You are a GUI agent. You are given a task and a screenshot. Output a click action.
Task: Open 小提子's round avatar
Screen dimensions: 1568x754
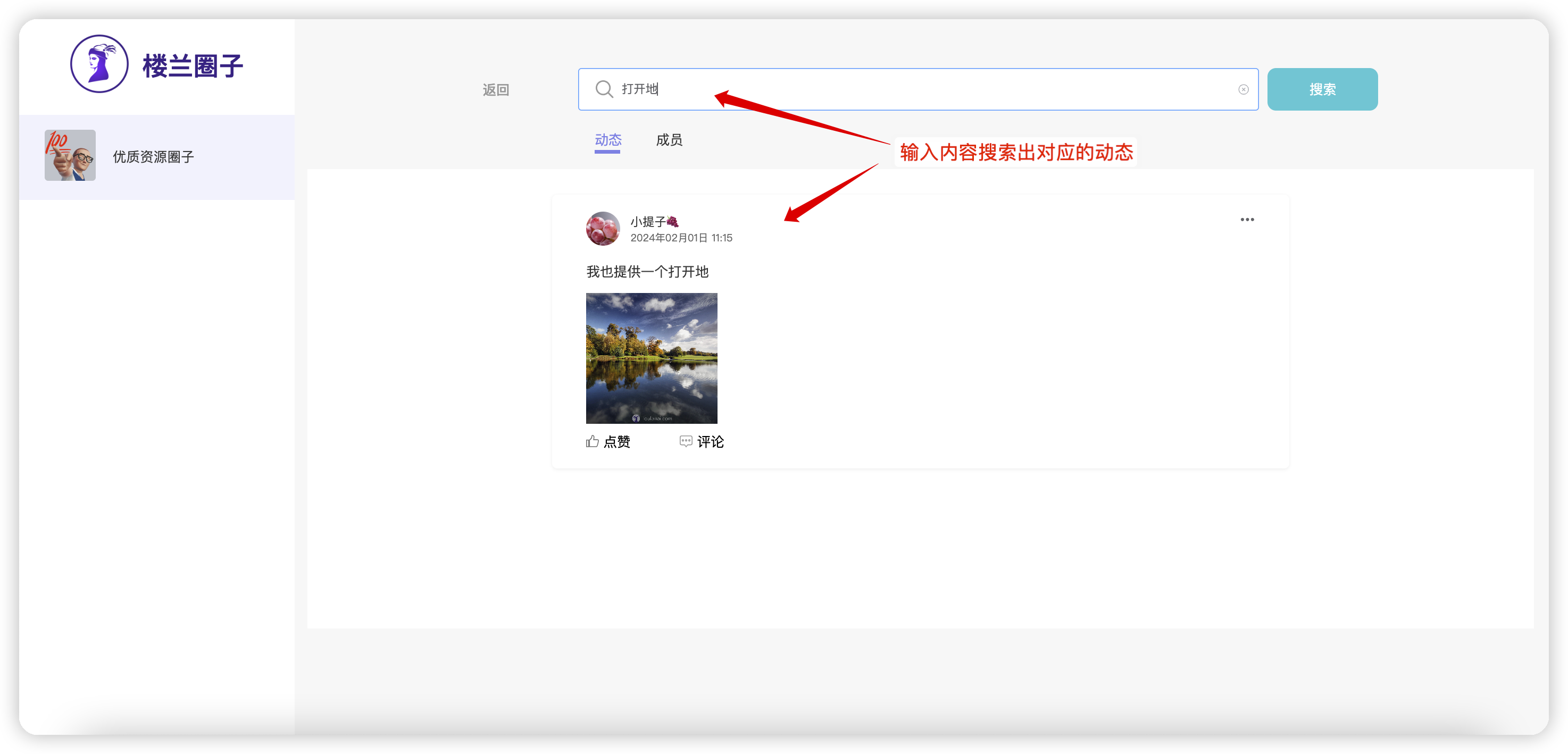[x=603, y=229]
